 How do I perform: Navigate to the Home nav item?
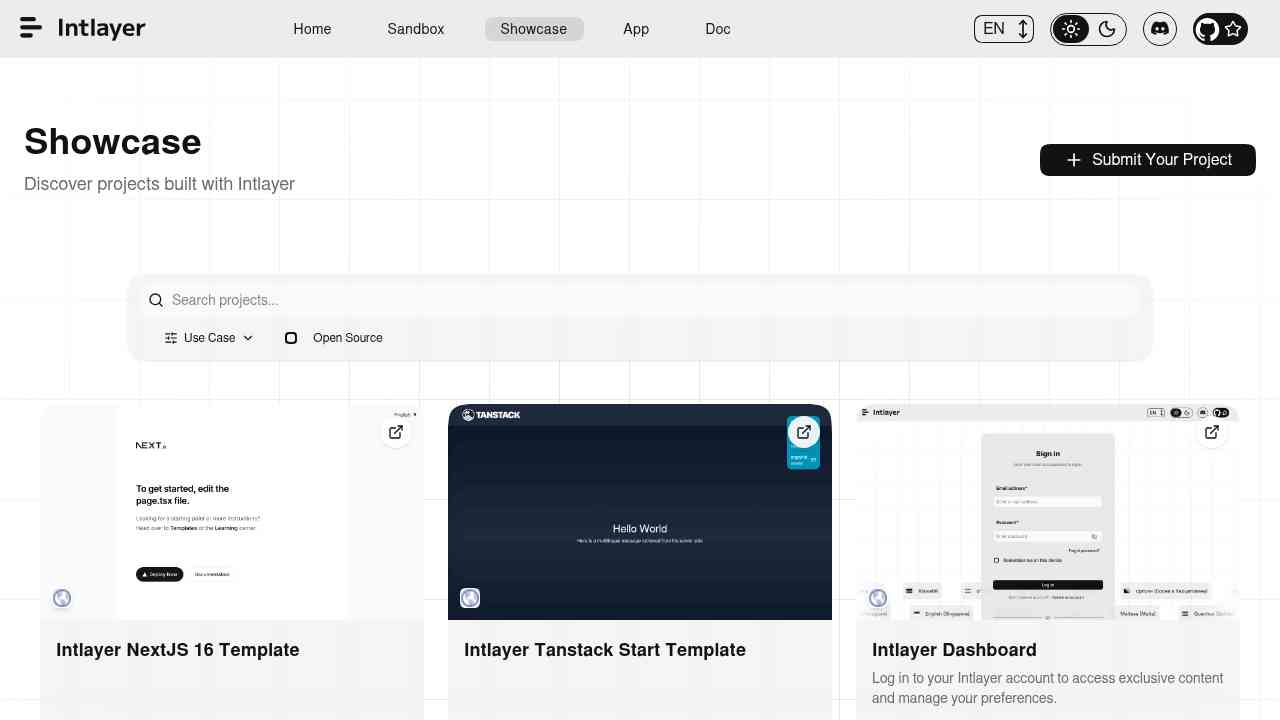click(x=312, y=29)
